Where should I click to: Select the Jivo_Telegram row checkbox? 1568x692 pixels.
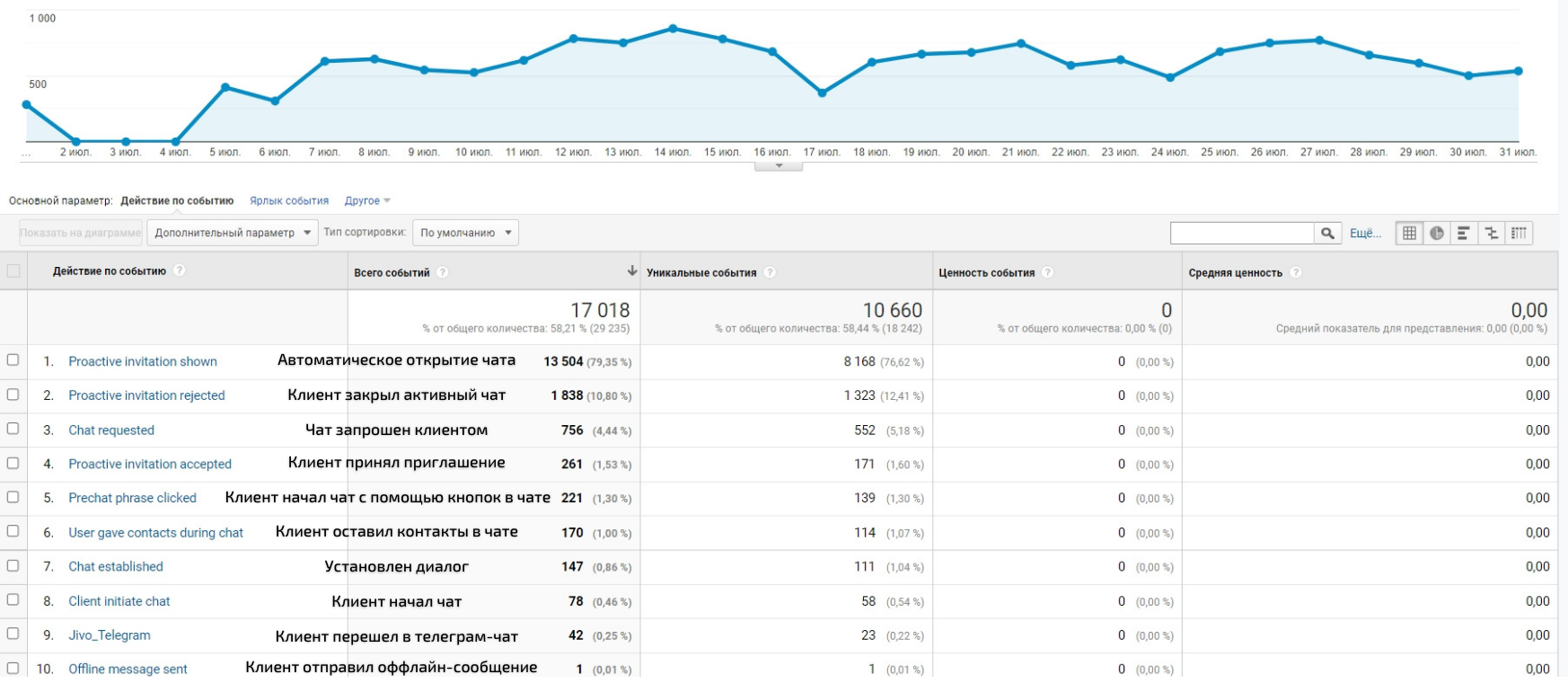click(x=13, y=634)
